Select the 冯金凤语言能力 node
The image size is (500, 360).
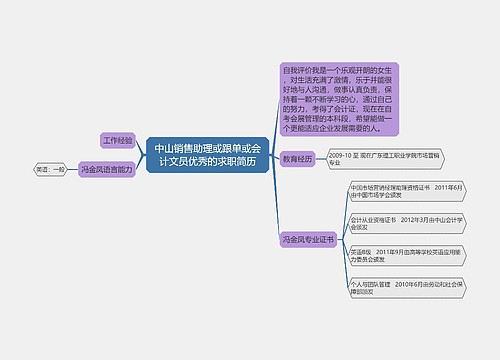pos(107,169)
